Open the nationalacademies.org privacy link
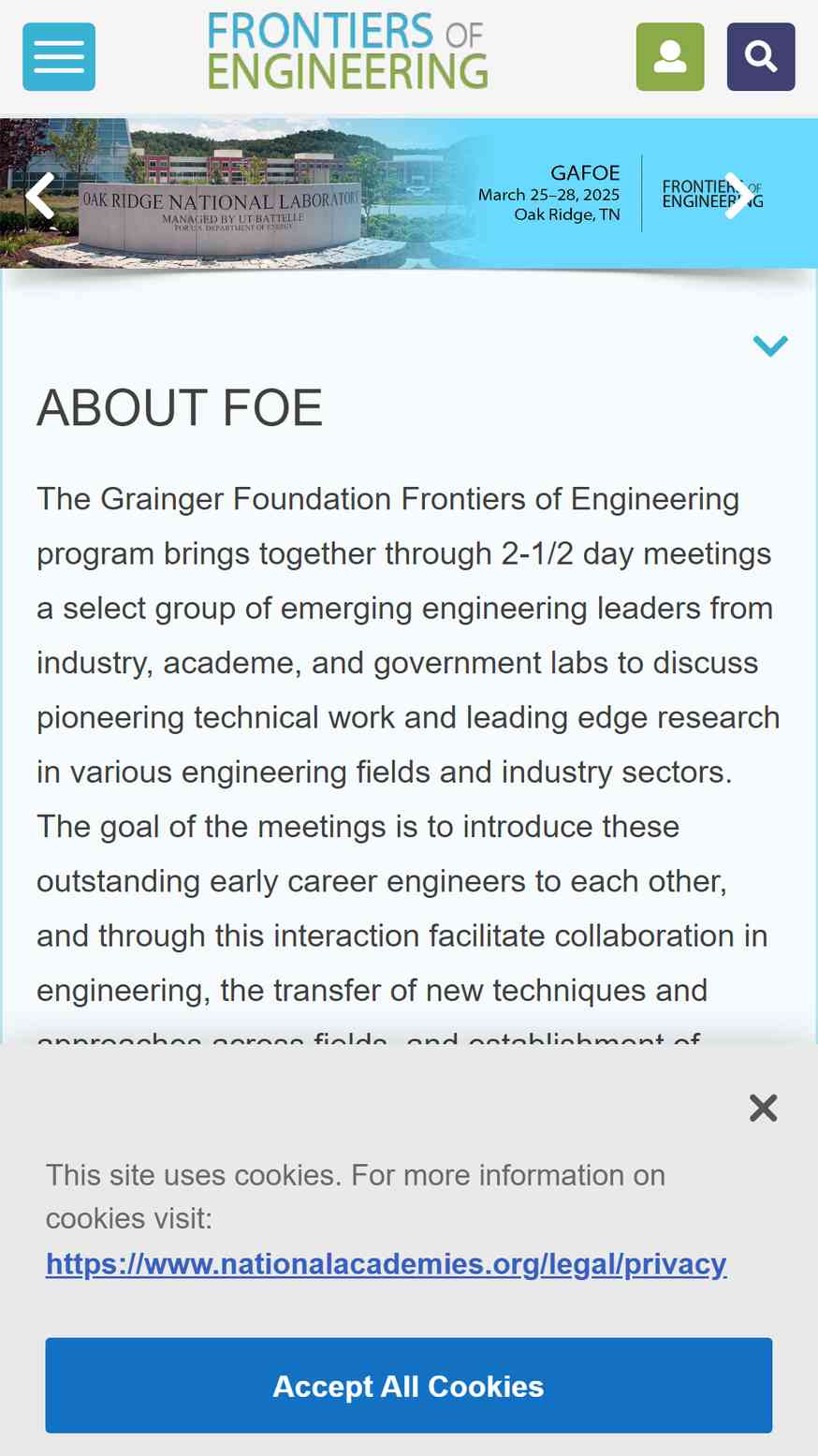 [387, 1263]
